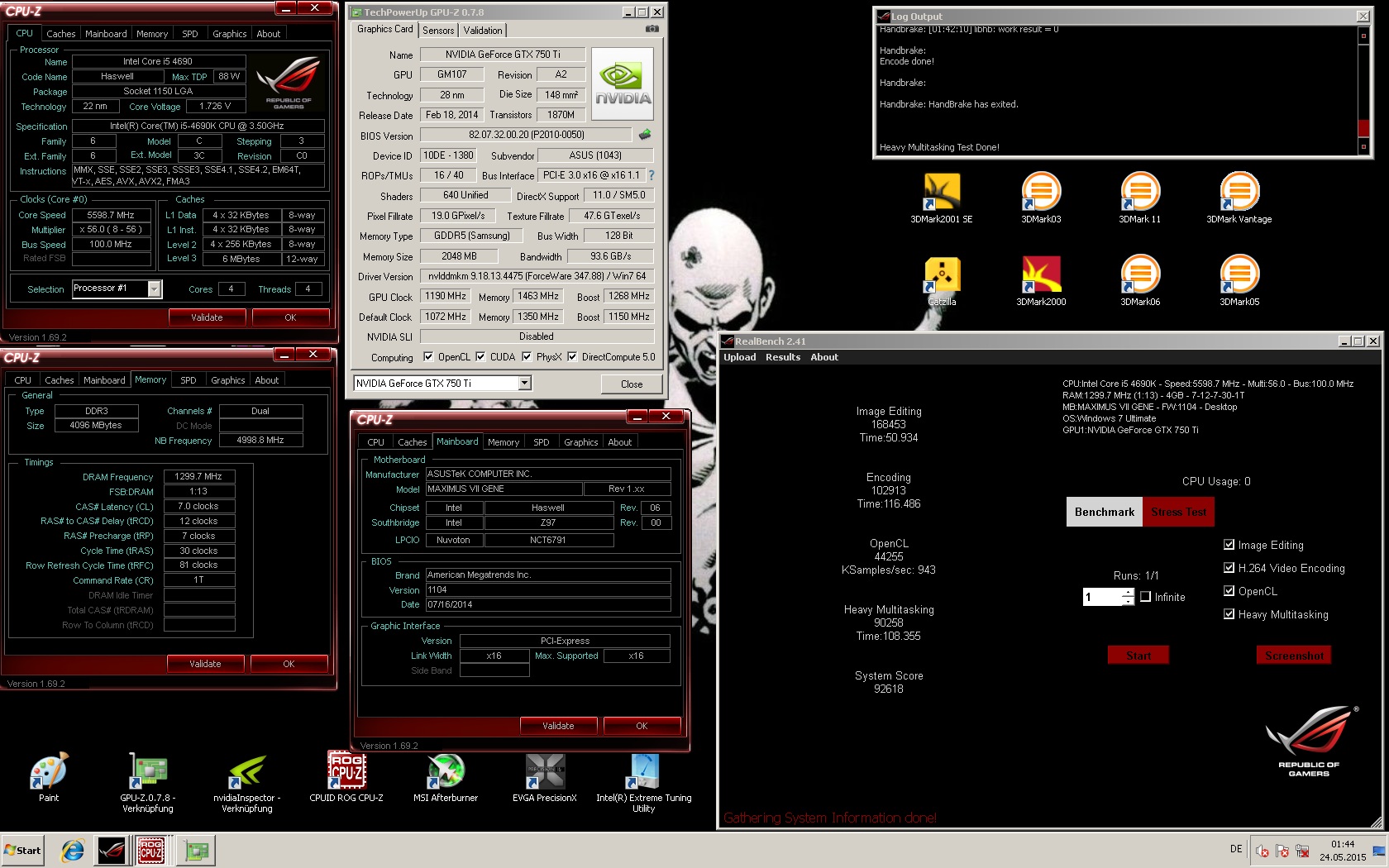Enable the Infinite runs checkbox
The width and height of the screenshot is (1389, 868).
point(1146,597)
